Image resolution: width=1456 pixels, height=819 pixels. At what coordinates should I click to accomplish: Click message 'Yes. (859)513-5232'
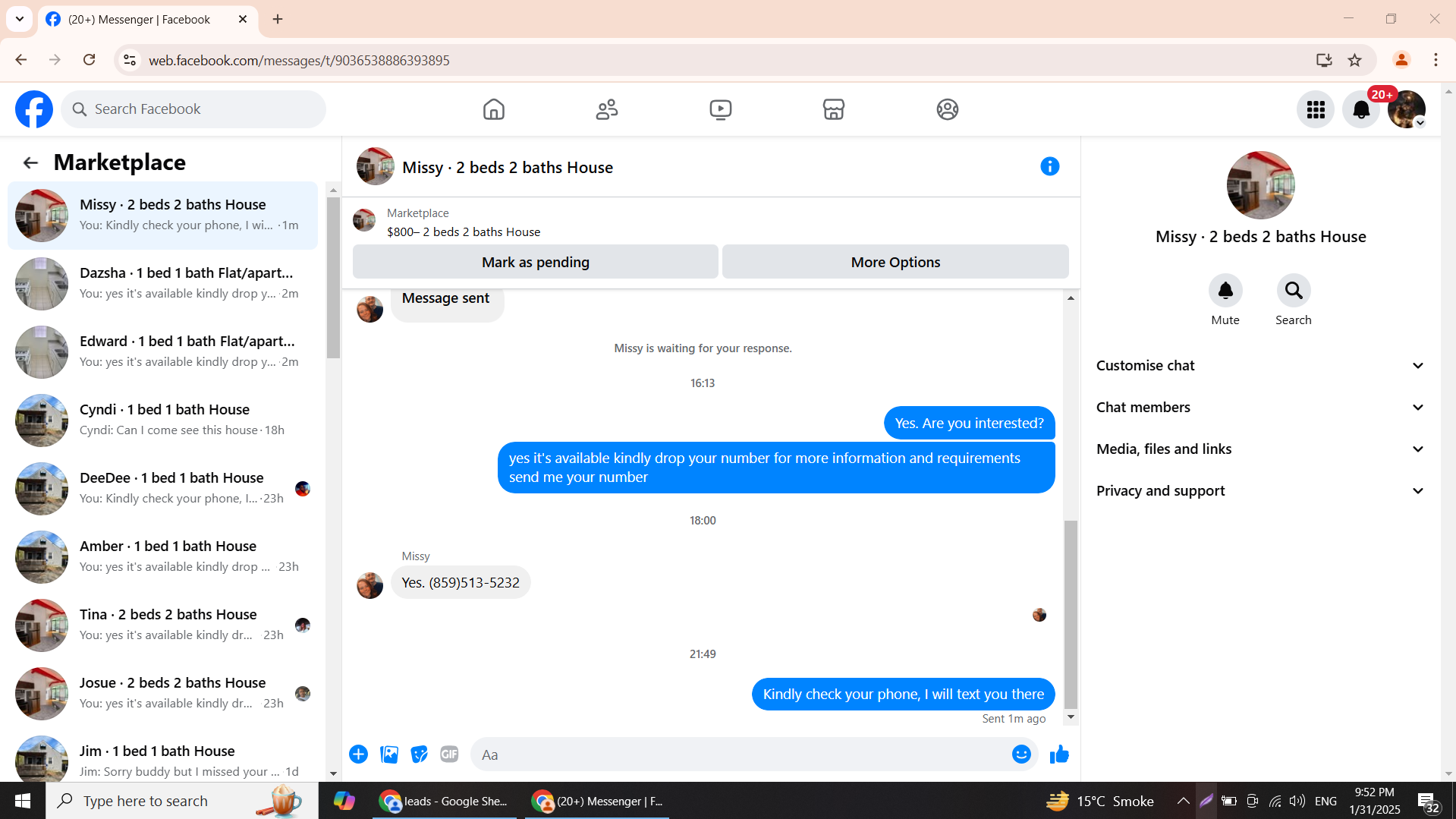coord(461,582)
